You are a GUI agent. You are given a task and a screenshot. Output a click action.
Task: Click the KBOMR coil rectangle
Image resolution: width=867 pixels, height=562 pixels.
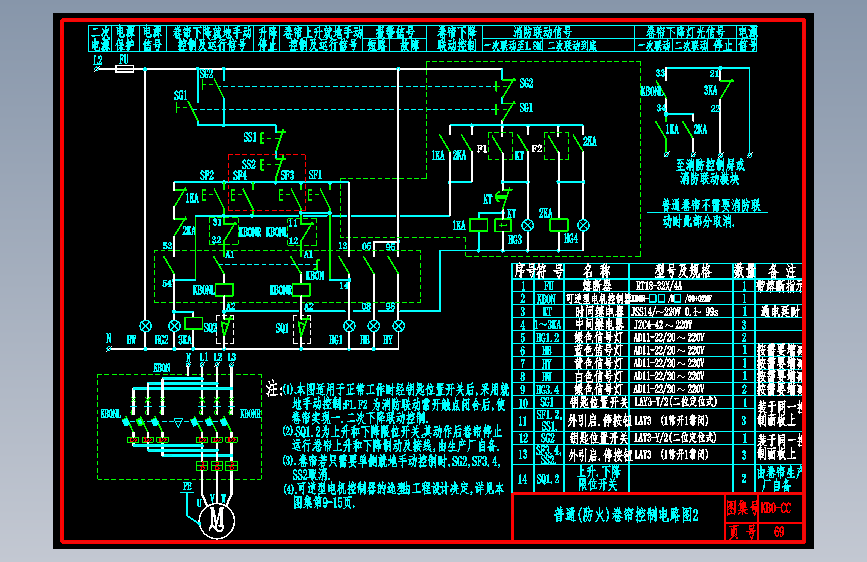pos(301,289)
